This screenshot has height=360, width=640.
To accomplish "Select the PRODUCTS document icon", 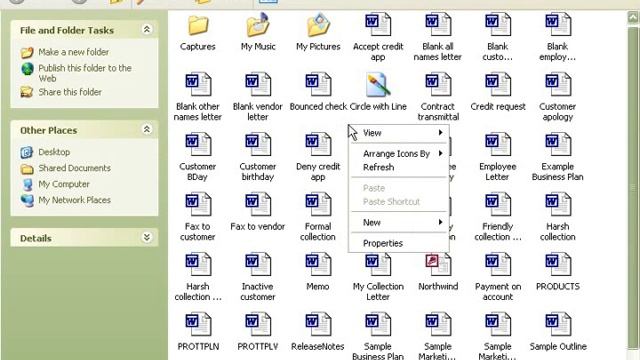I will 558,265.
